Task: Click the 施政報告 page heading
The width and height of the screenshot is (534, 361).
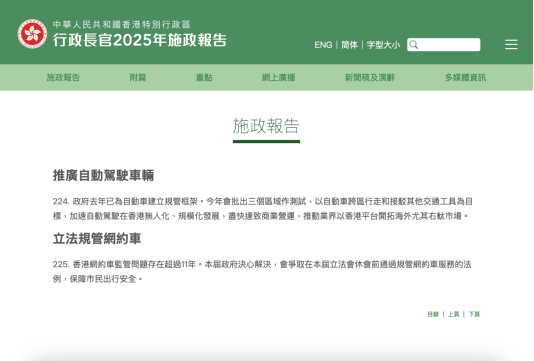Action: coord(266,126)
